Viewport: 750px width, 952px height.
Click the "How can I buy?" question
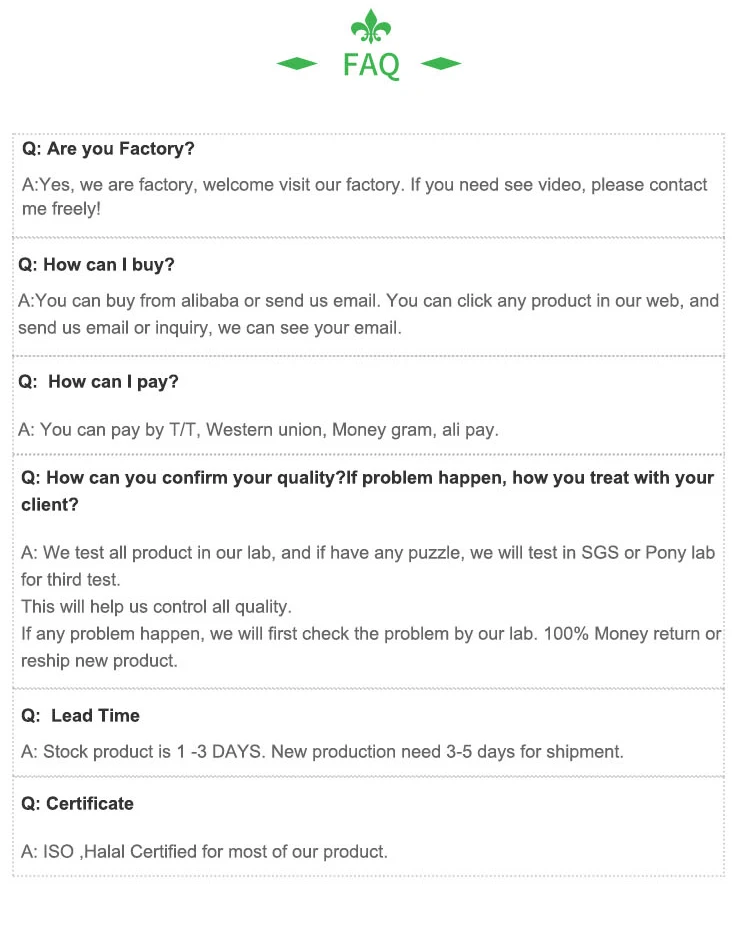96,265
